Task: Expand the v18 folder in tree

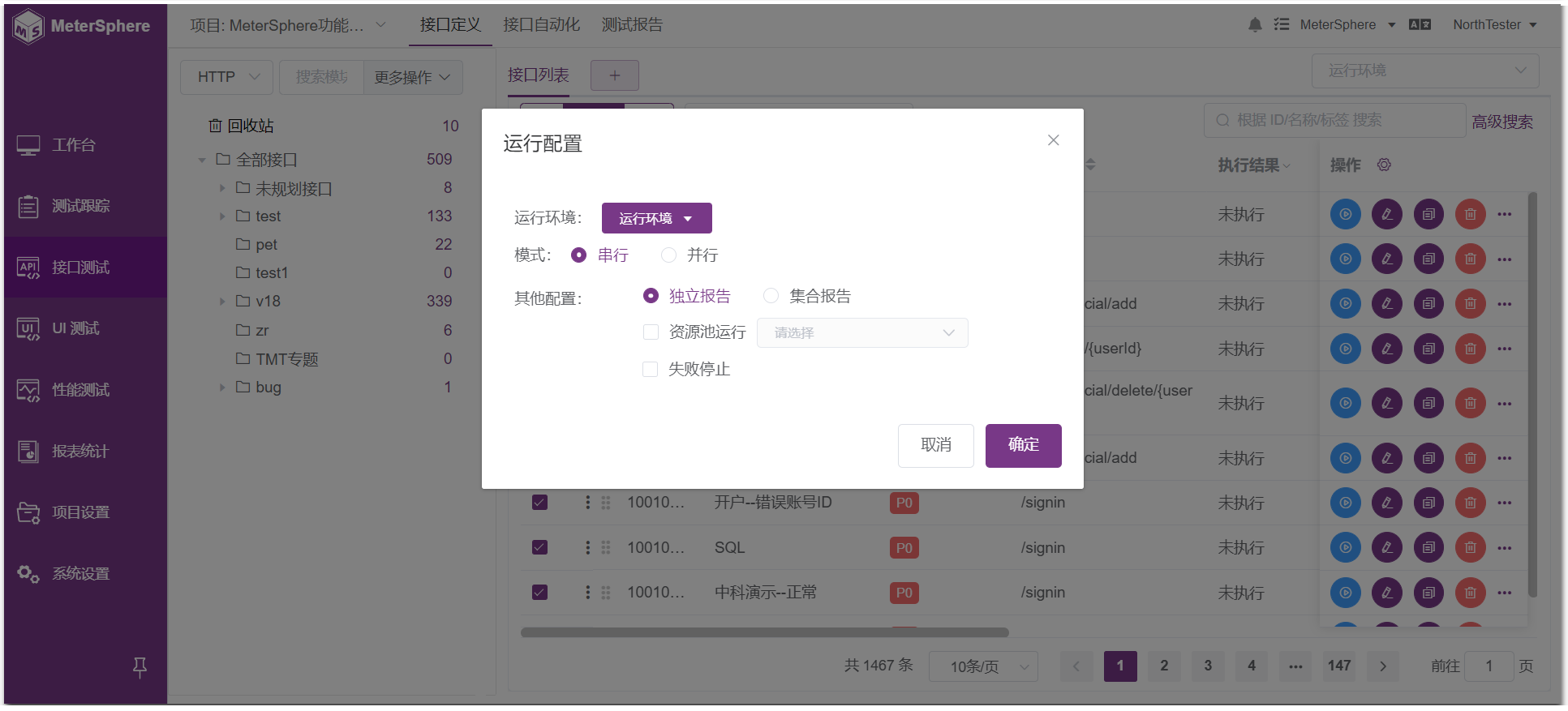Action: pyautogui.click(x=222, y=302)
